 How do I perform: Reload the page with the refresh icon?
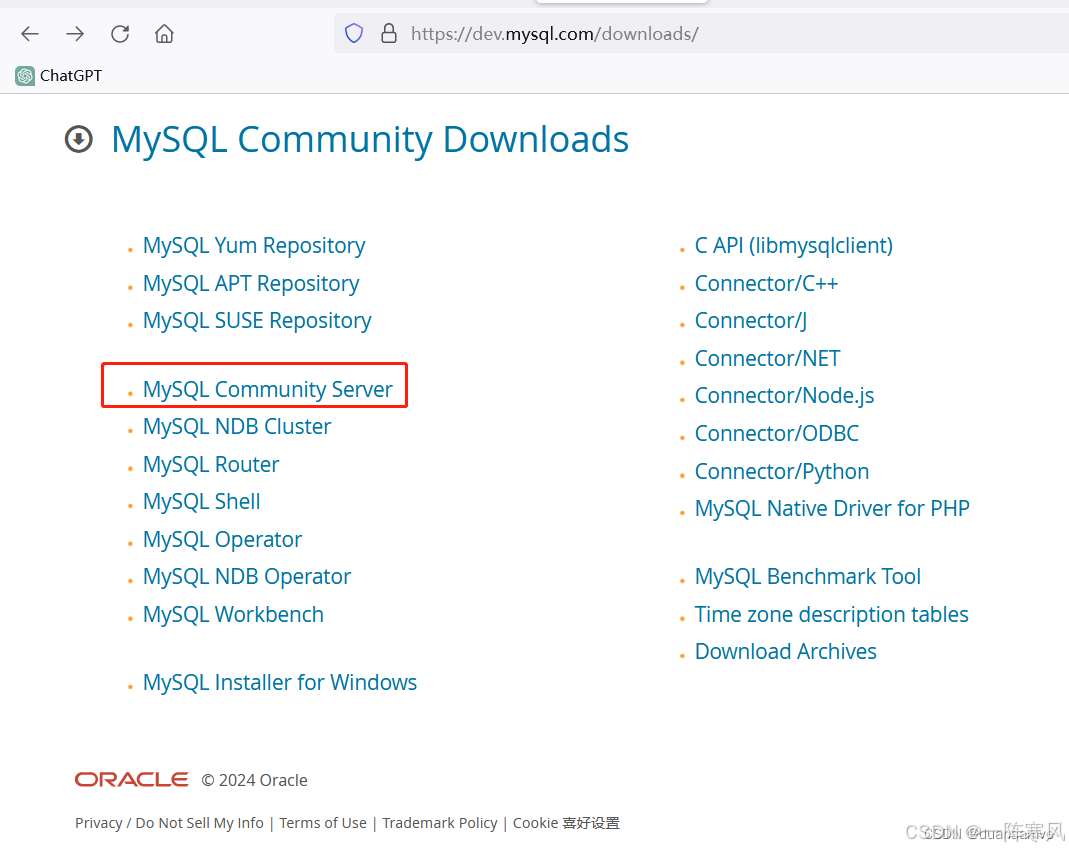point(120,33)
